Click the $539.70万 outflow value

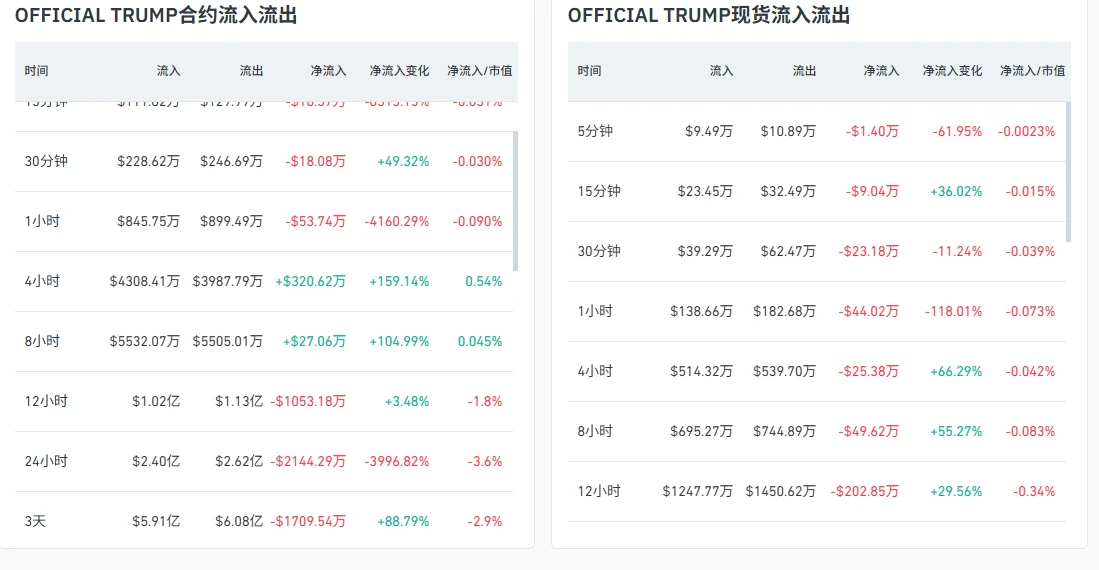785,372
